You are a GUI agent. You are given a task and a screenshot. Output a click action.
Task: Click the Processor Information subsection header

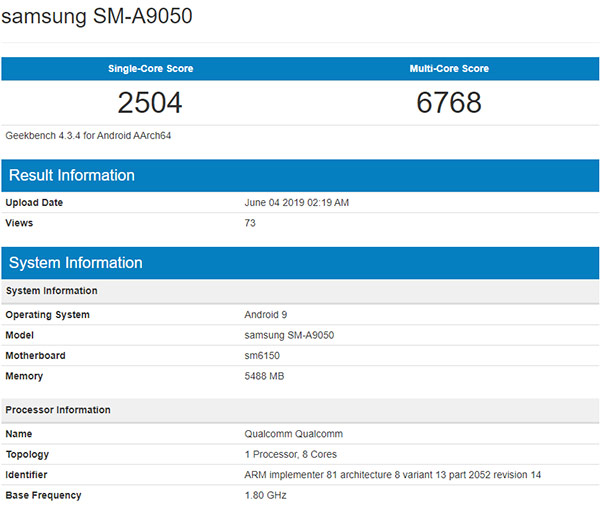(x=58, y=410)
